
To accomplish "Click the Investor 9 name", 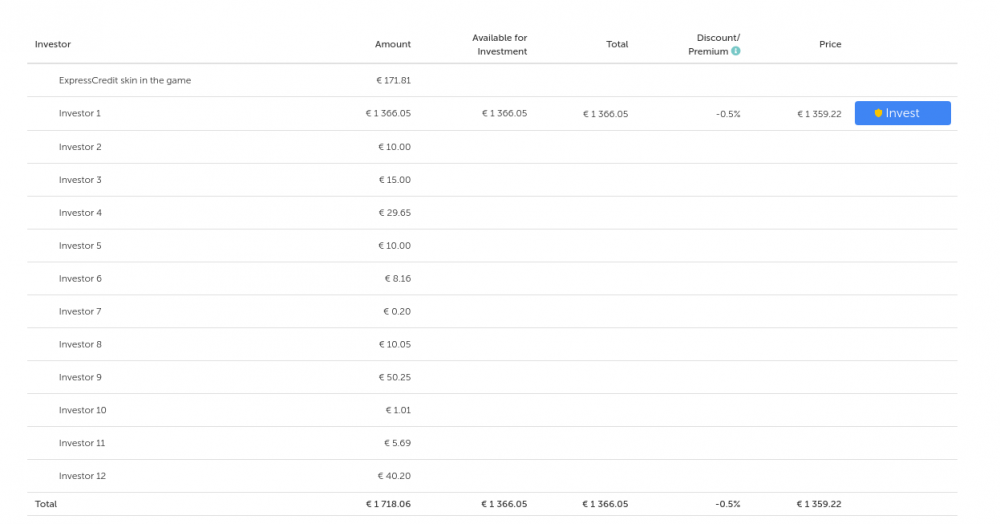I will (x=80, y=377).
